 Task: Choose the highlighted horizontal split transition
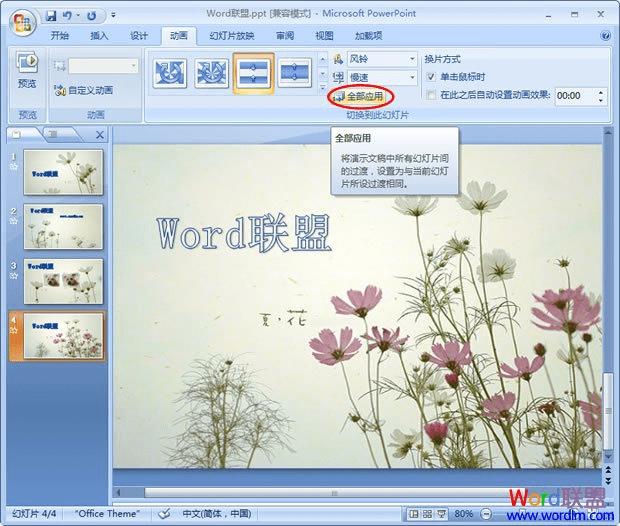click(253, 74)
